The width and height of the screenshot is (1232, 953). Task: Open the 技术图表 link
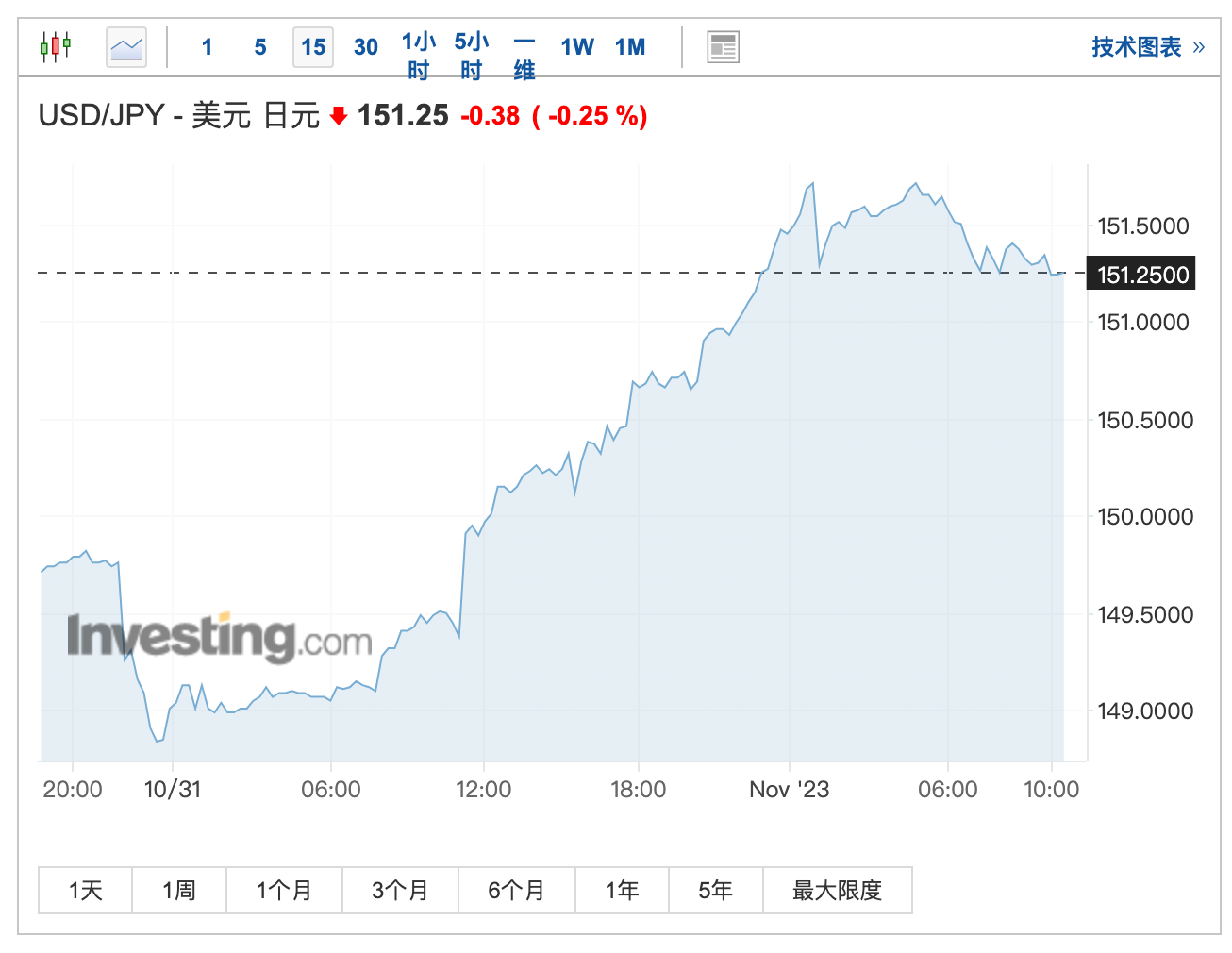click(1147, 47)
